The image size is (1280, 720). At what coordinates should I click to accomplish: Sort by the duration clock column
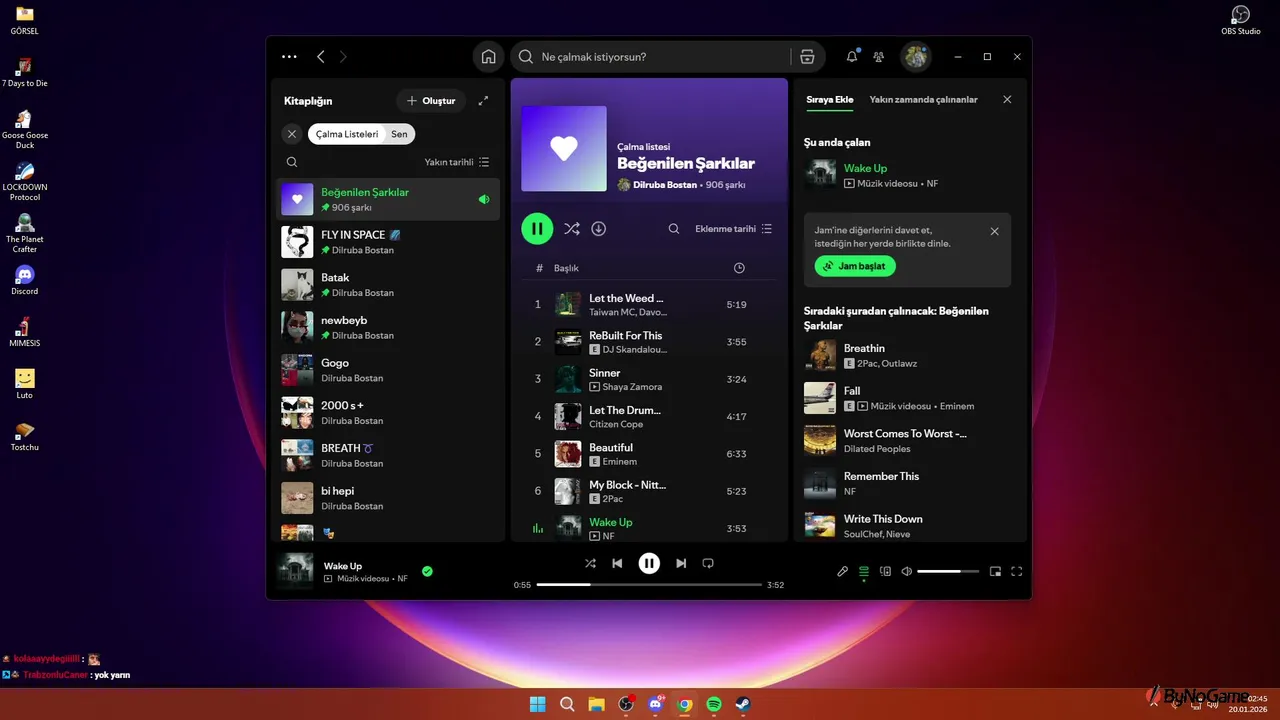[739, 268]
